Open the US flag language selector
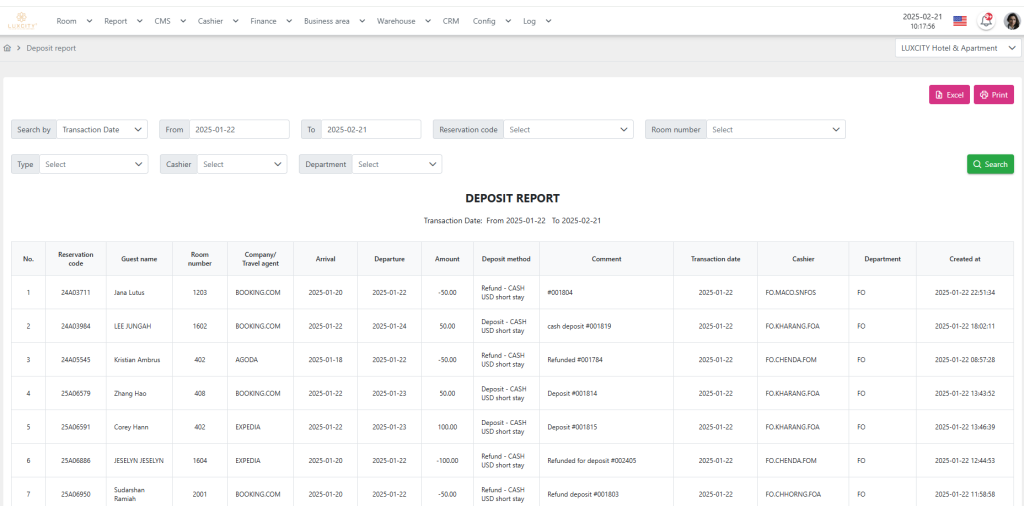The image size is (1024, 506). tap(959, 21)
